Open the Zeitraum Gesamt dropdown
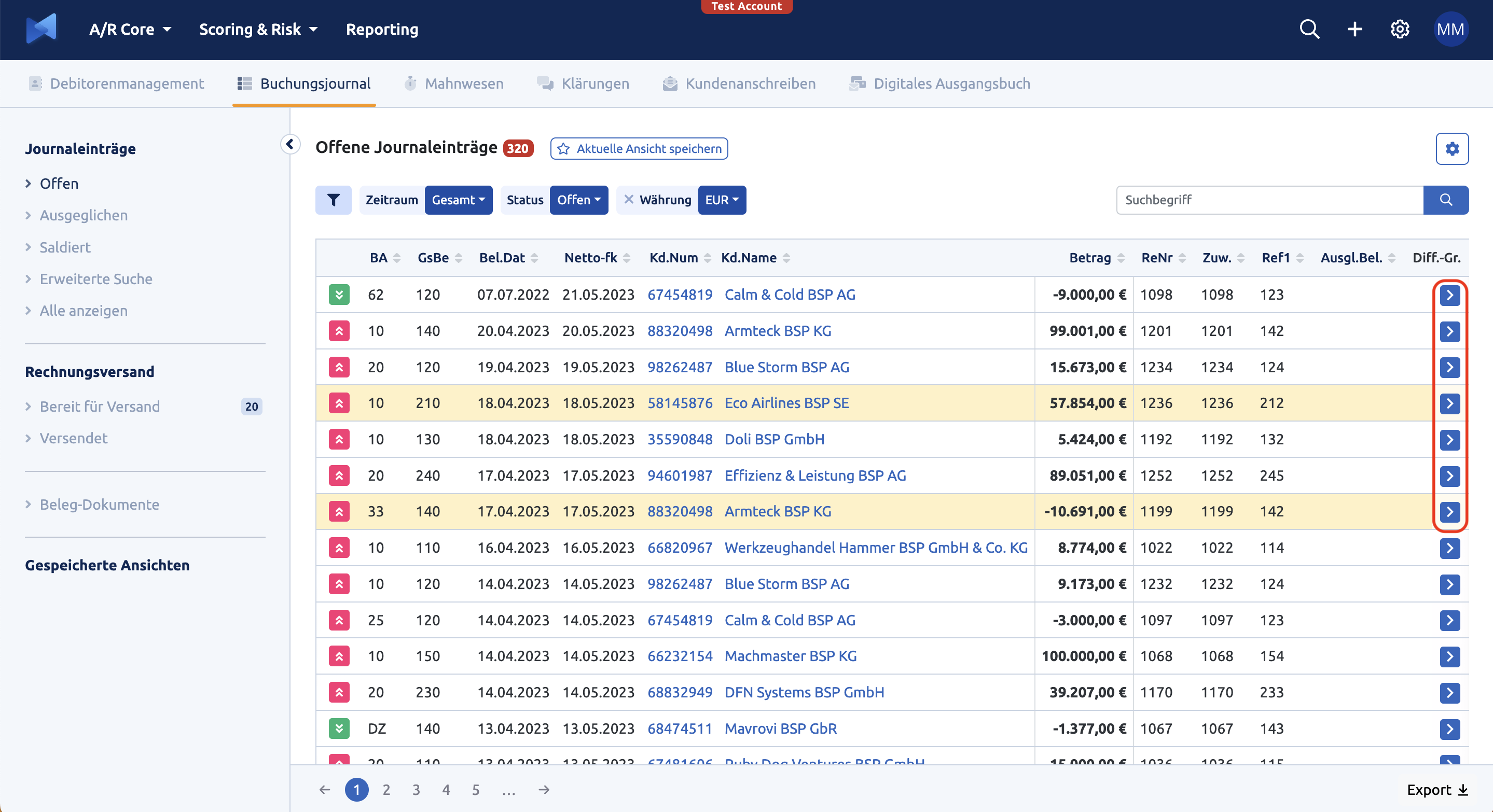Screen dimensions: 1493x812 tap(459, 200)
